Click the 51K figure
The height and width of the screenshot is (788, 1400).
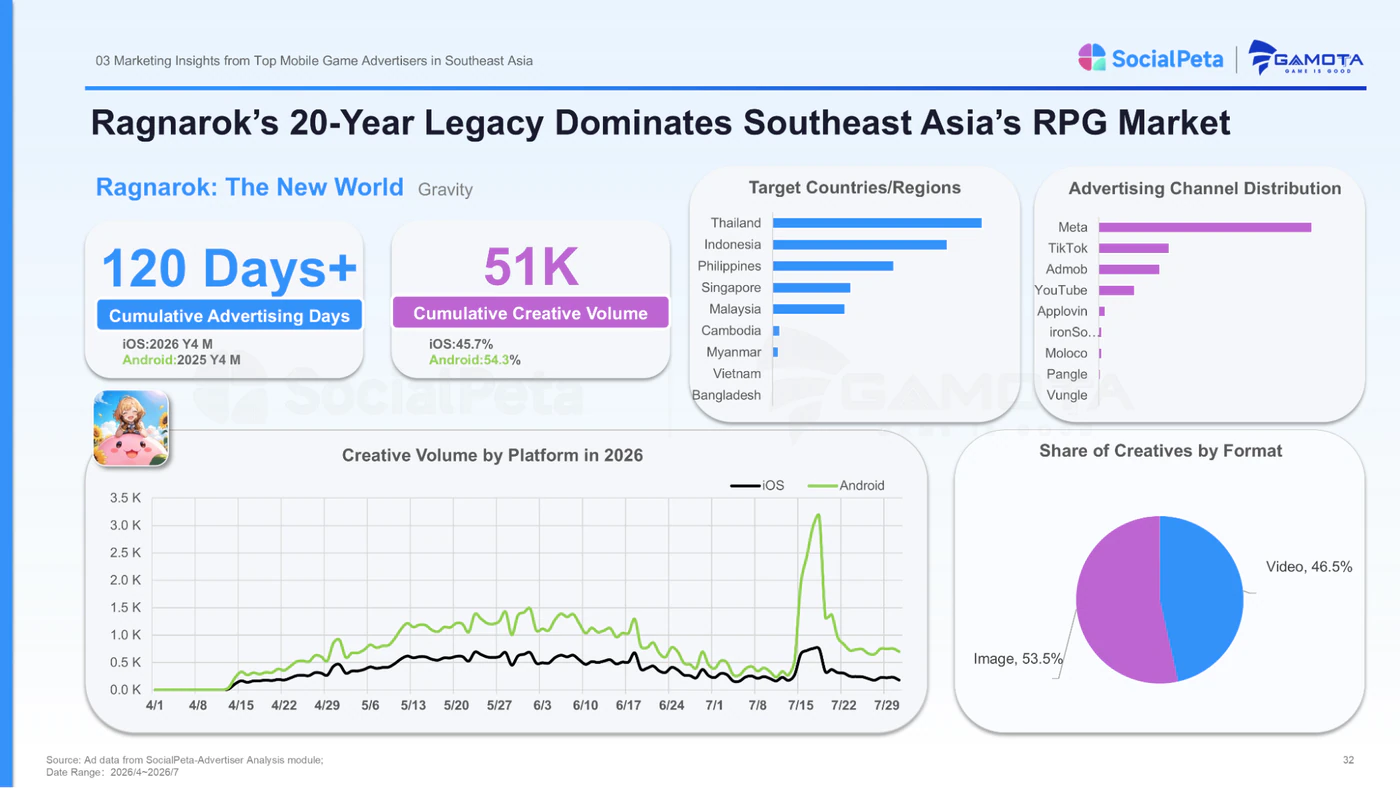pyautogui.click(x=531, y=266)
